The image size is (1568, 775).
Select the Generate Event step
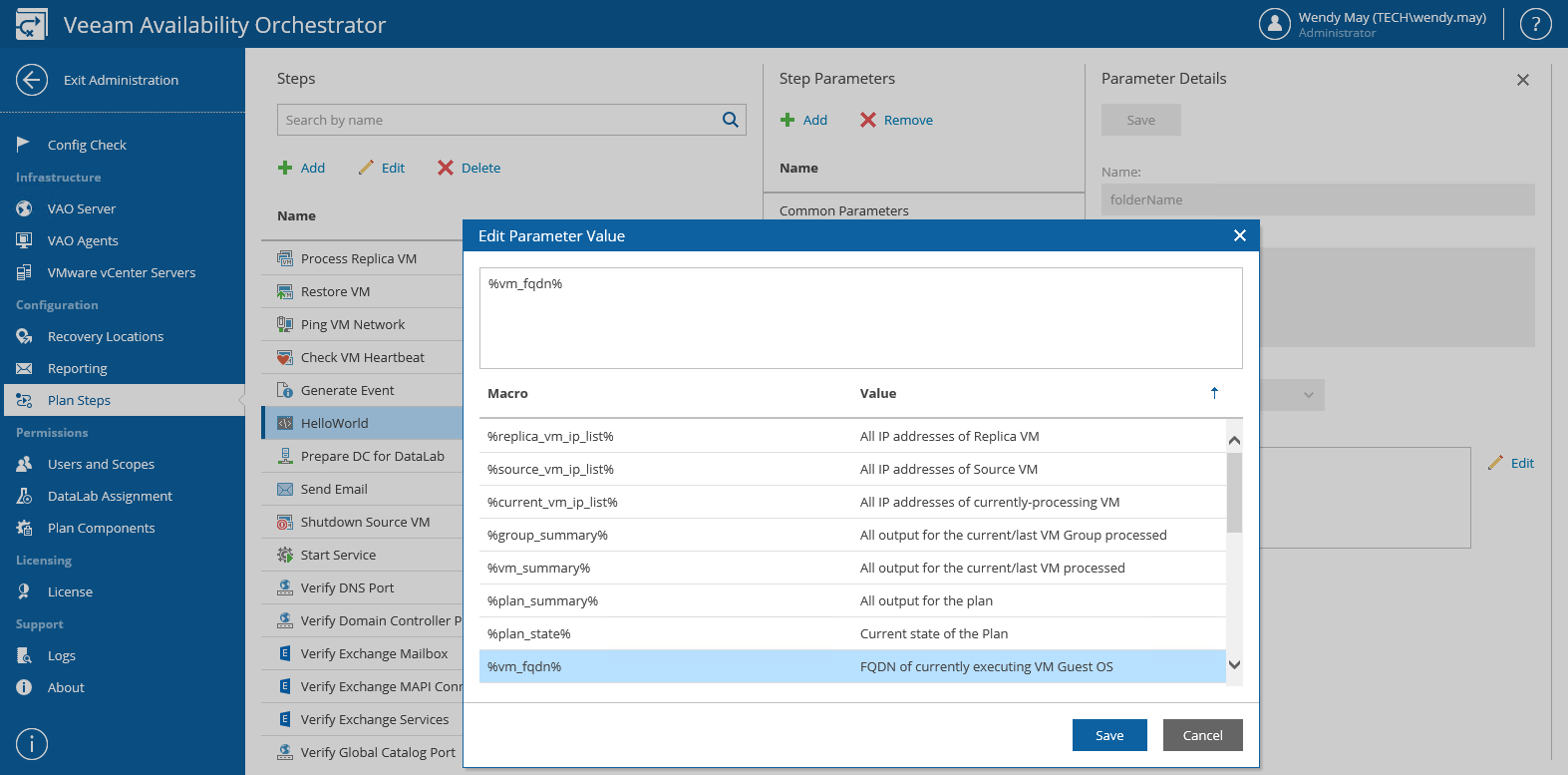pyautogui.click(x=363, y=390)
